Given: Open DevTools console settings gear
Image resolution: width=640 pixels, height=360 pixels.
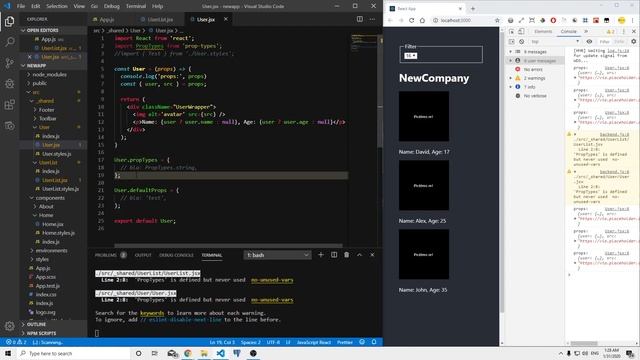Looking at the screenshot, I should tap(633, 42).
